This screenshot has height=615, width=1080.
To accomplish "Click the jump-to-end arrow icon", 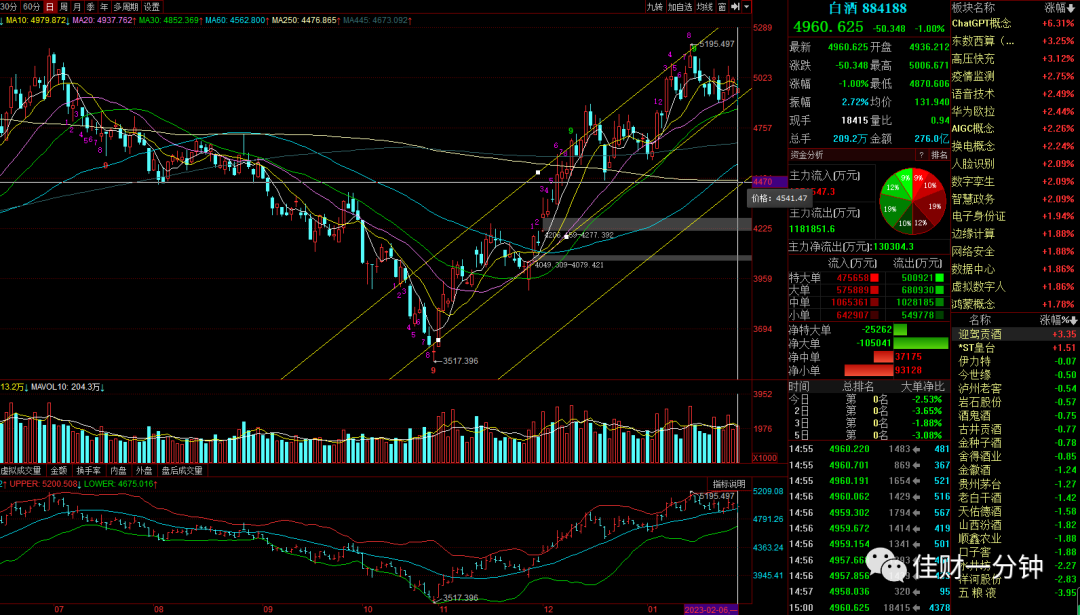I will point(735,7).
